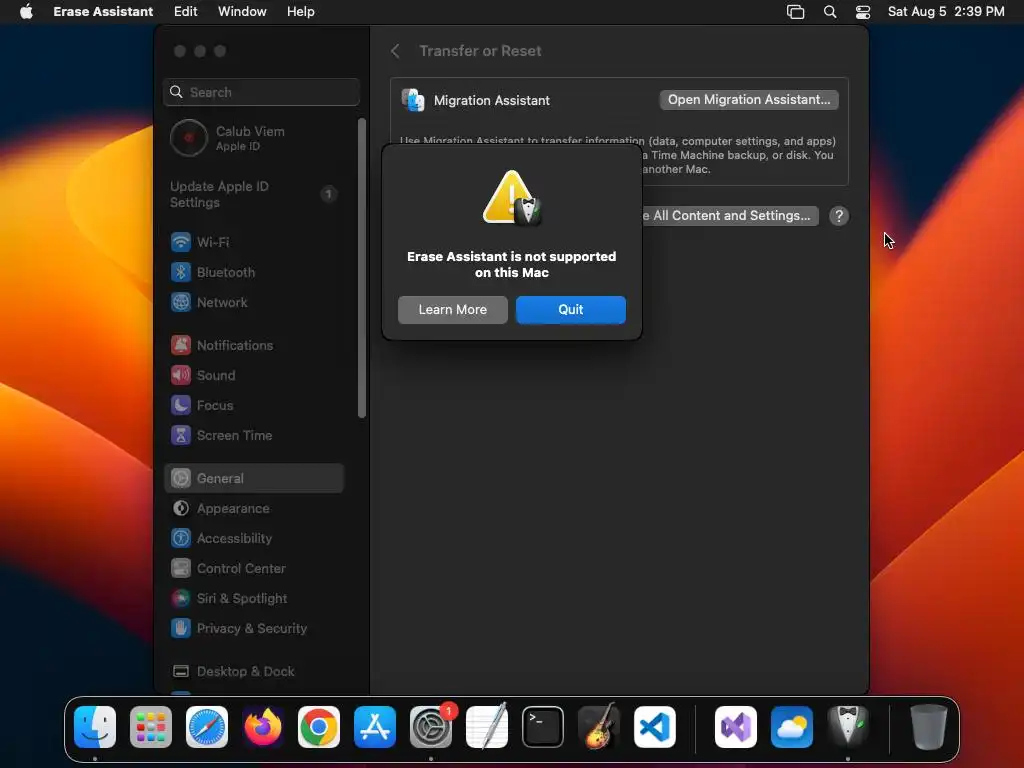
Task: Click Erase Assistant tuxedo icon in Dock
Action: pyautogui.click(x=848, y=727)
